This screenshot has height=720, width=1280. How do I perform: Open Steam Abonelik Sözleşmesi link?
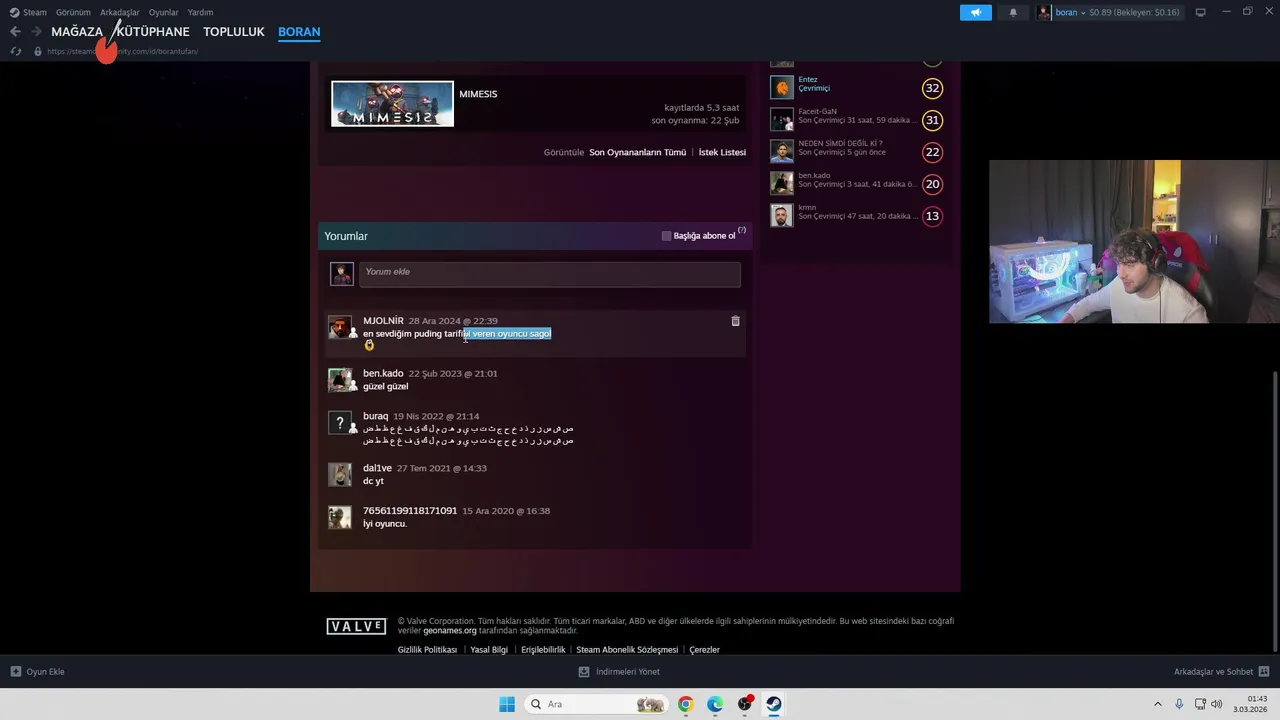[627, 650]
